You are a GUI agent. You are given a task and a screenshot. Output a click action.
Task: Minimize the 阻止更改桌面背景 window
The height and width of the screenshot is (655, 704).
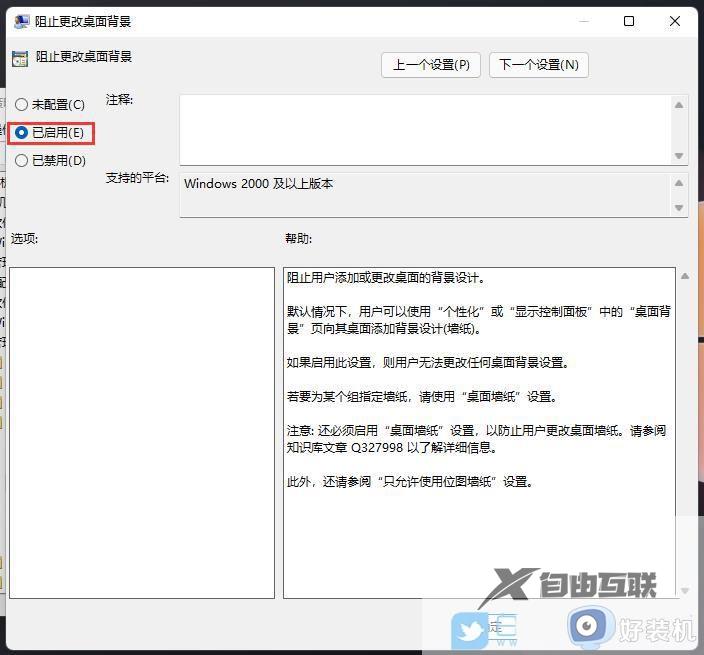point(584,21)
